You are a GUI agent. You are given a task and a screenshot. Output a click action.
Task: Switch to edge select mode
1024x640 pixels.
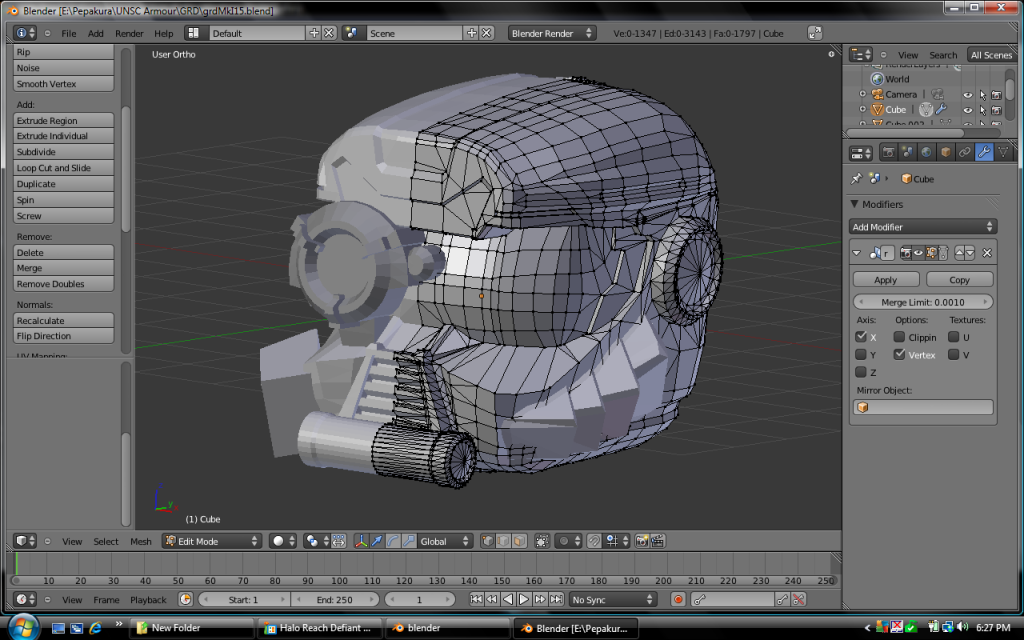point(503,541)
